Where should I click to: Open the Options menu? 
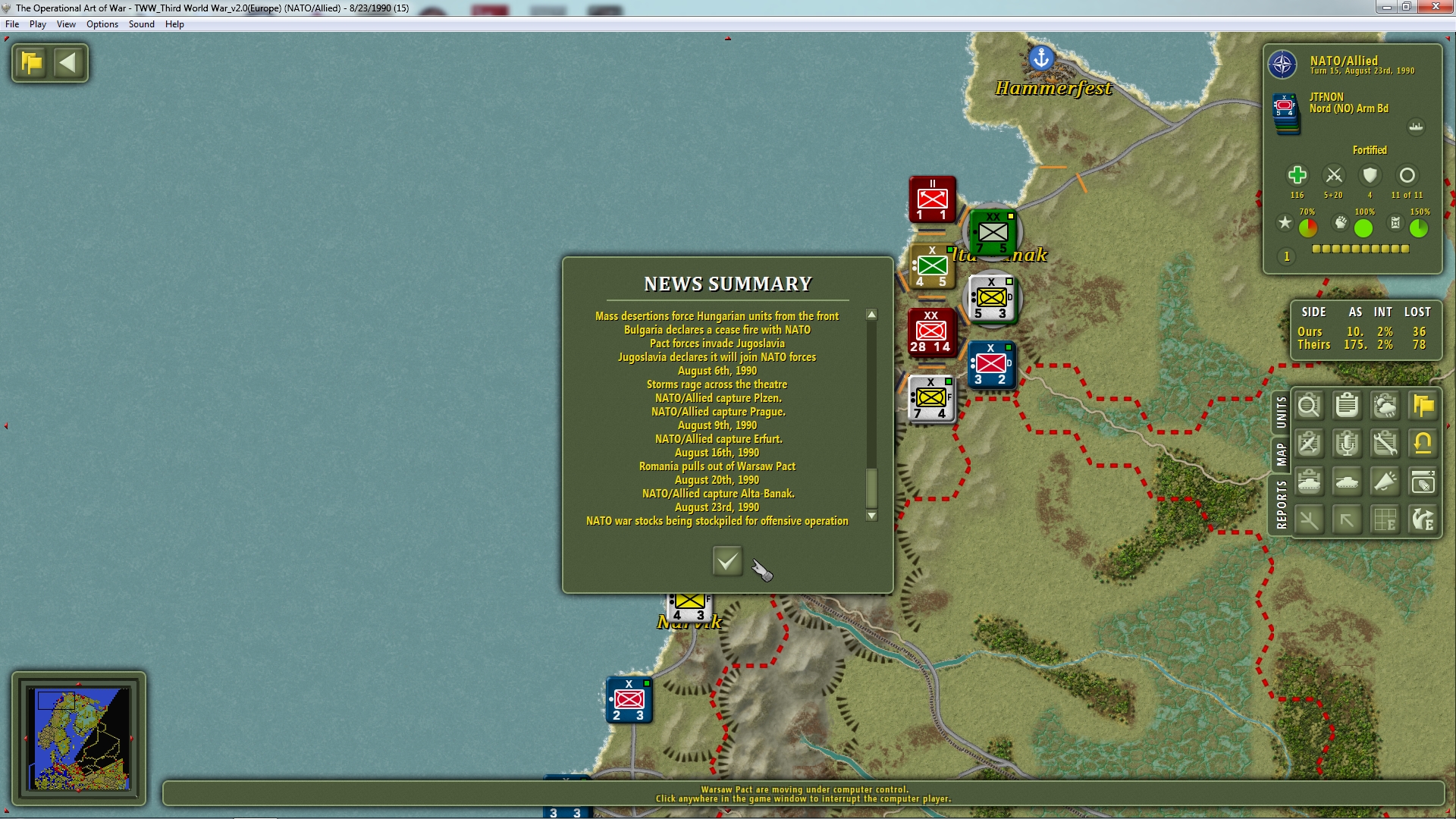click(102, 24)
